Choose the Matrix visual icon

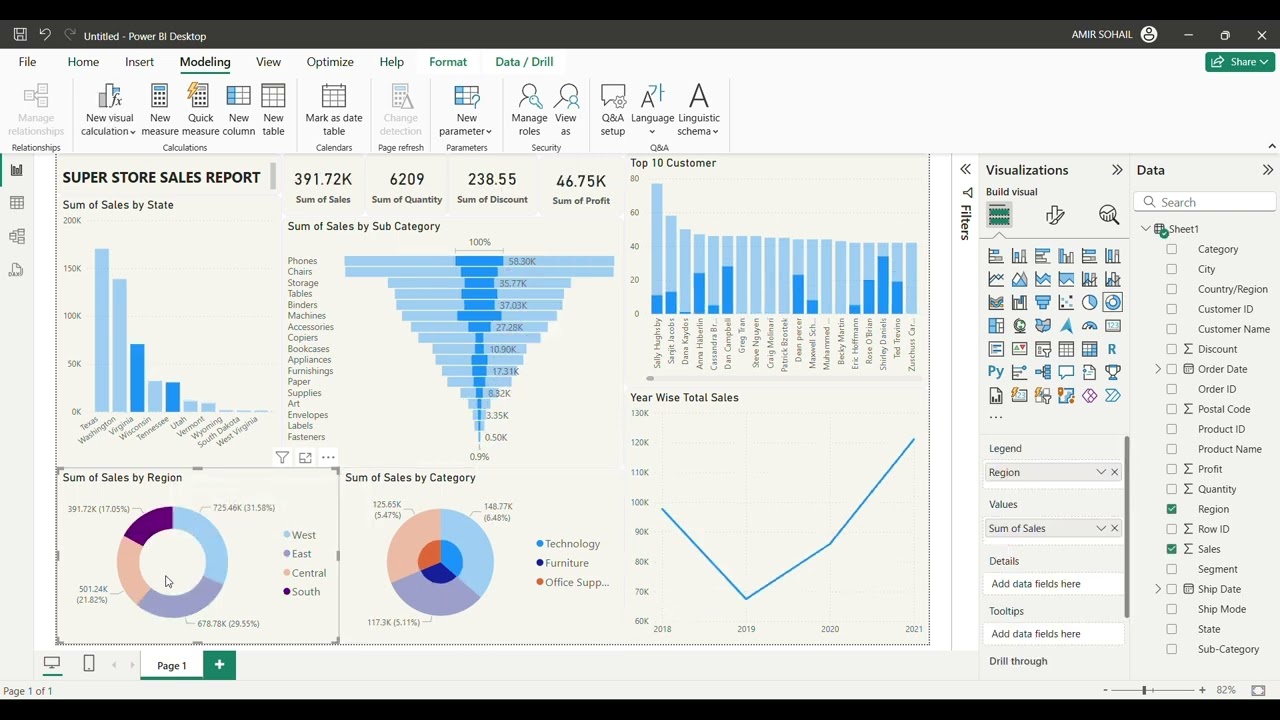[1089, 349]
